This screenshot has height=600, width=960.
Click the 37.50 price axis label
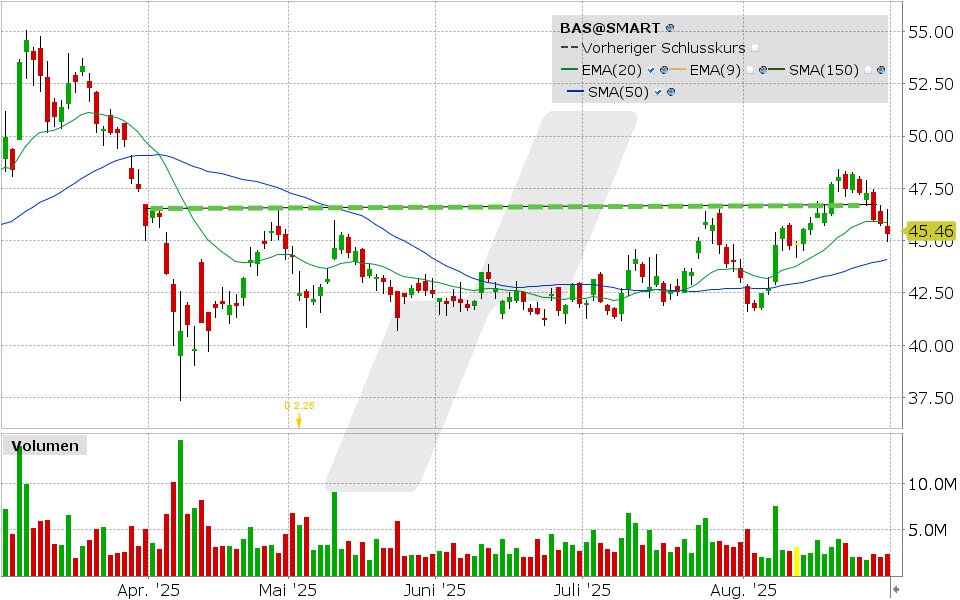pos(931,398)
